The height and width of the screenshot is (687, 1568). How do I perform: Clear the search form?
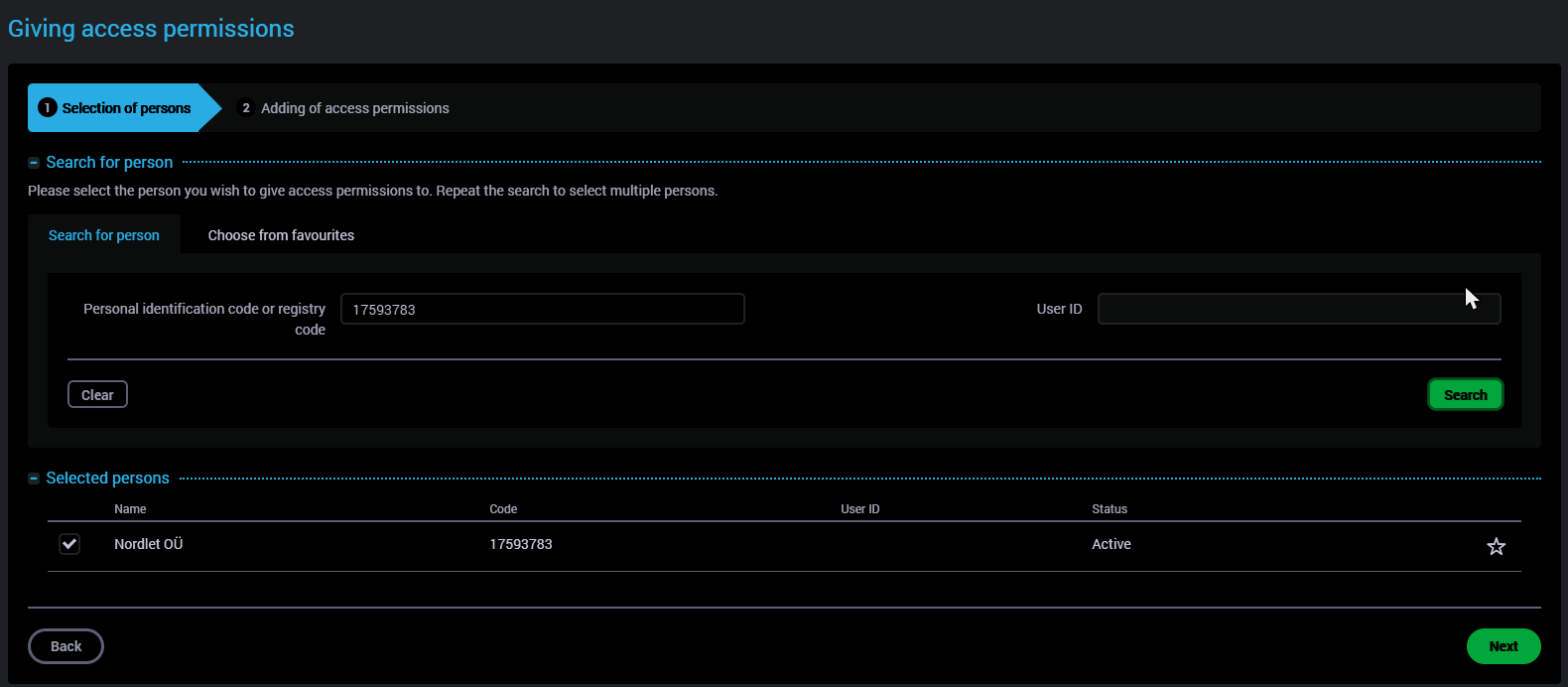[x=97, y=395]
